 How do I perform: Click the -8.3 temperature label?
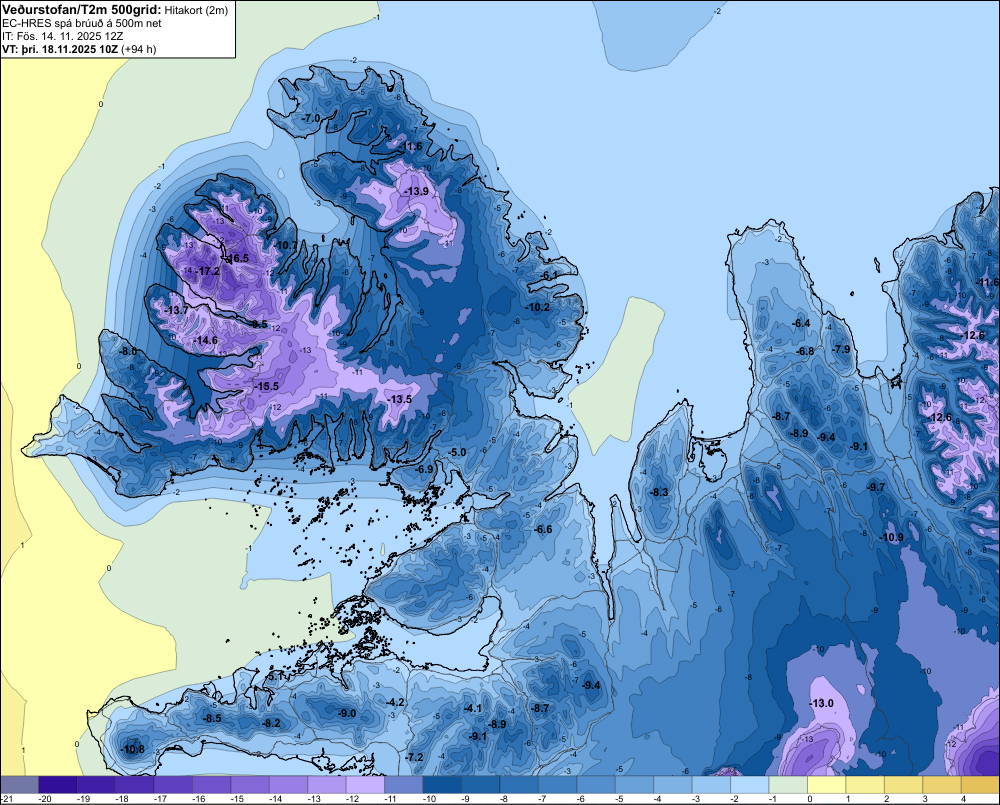(x=659, y=492)
